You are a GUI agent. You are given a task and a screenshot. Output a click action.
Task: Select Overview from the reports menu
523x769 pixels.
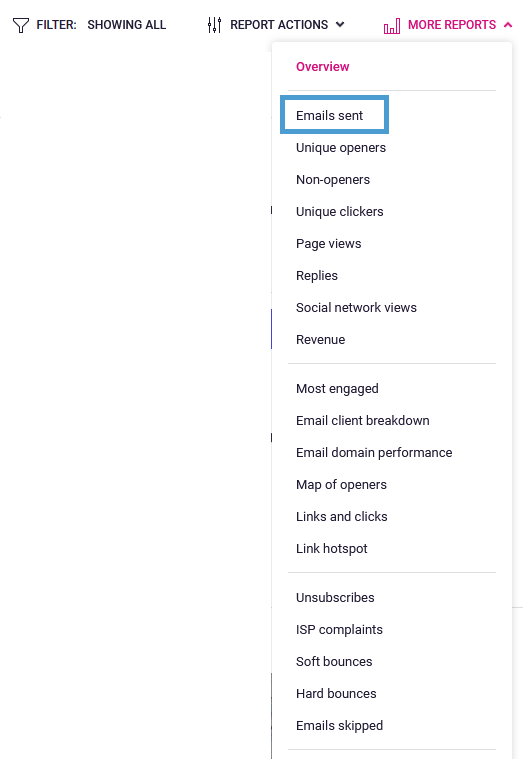click(x=322, y=67)
